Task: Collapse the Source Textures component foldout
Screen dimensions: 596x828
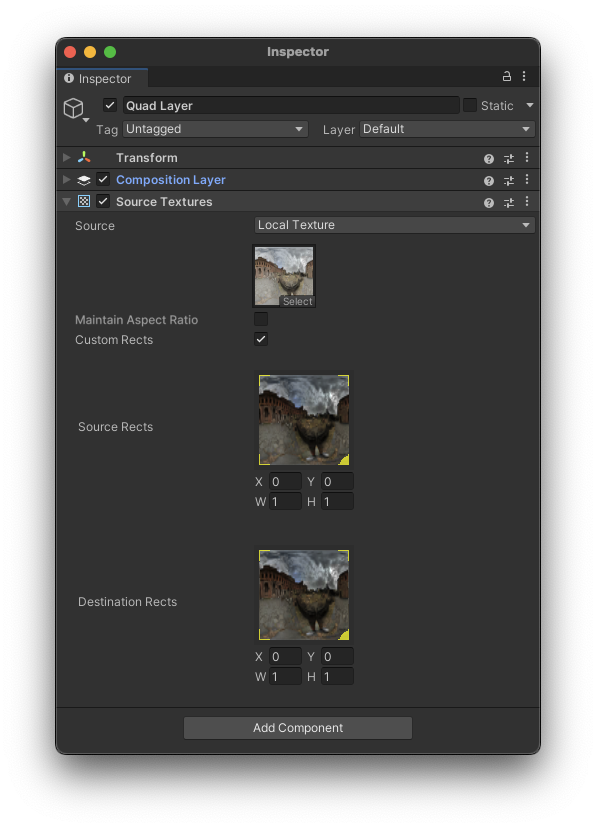Action: 67,202
